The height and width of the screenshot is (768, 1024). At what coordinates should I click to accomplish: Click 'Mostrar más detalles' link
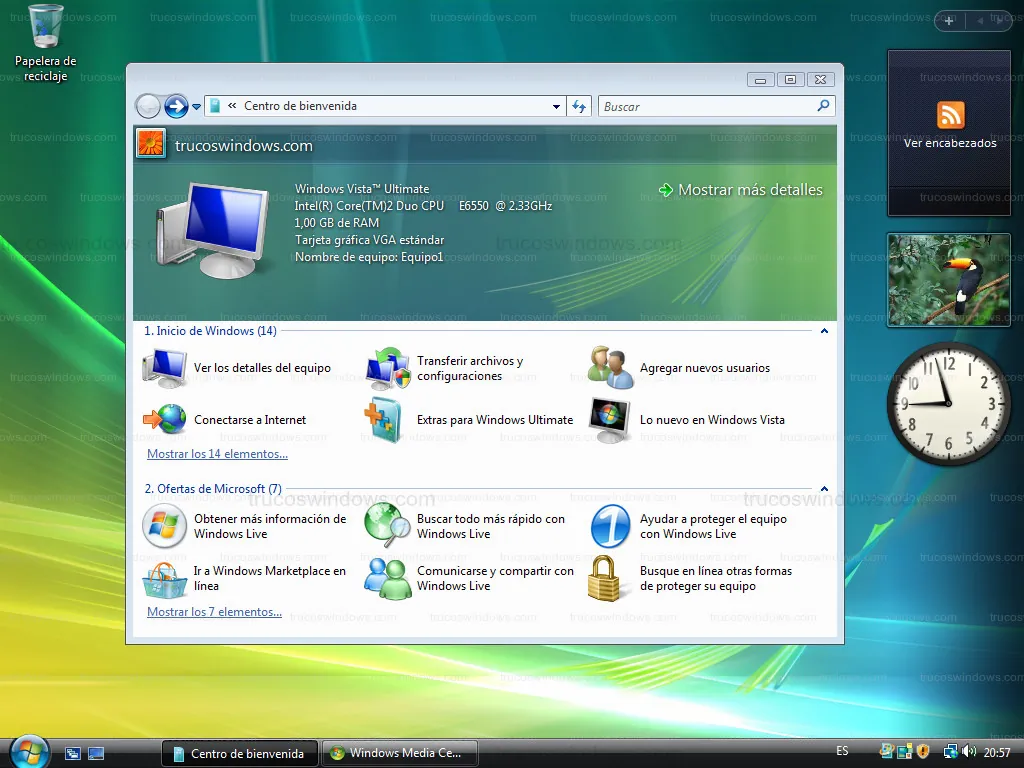click(x=750, y=190)
